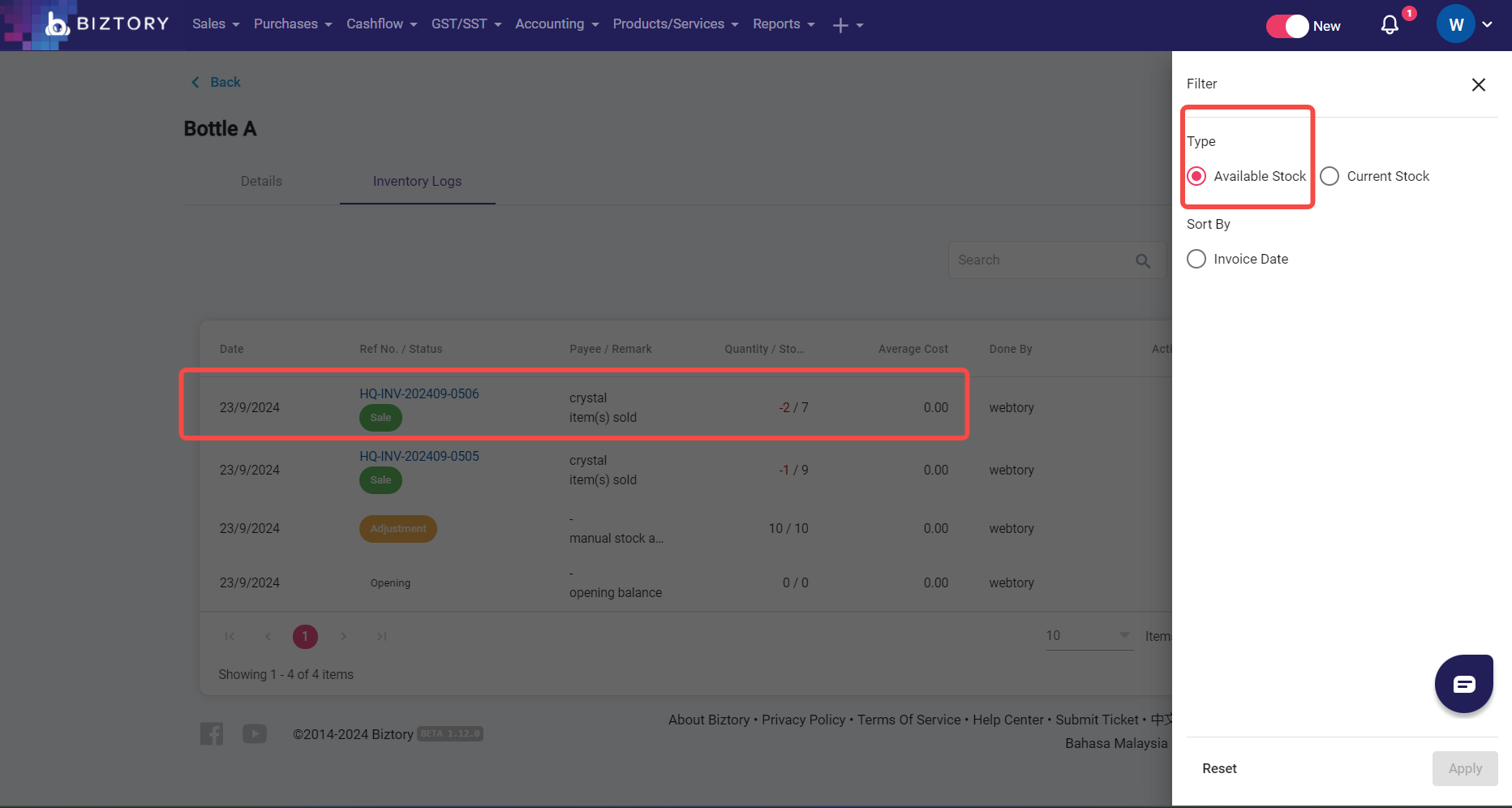
Task: Open the items-per-page dropdown
Action: point(1089,636)
